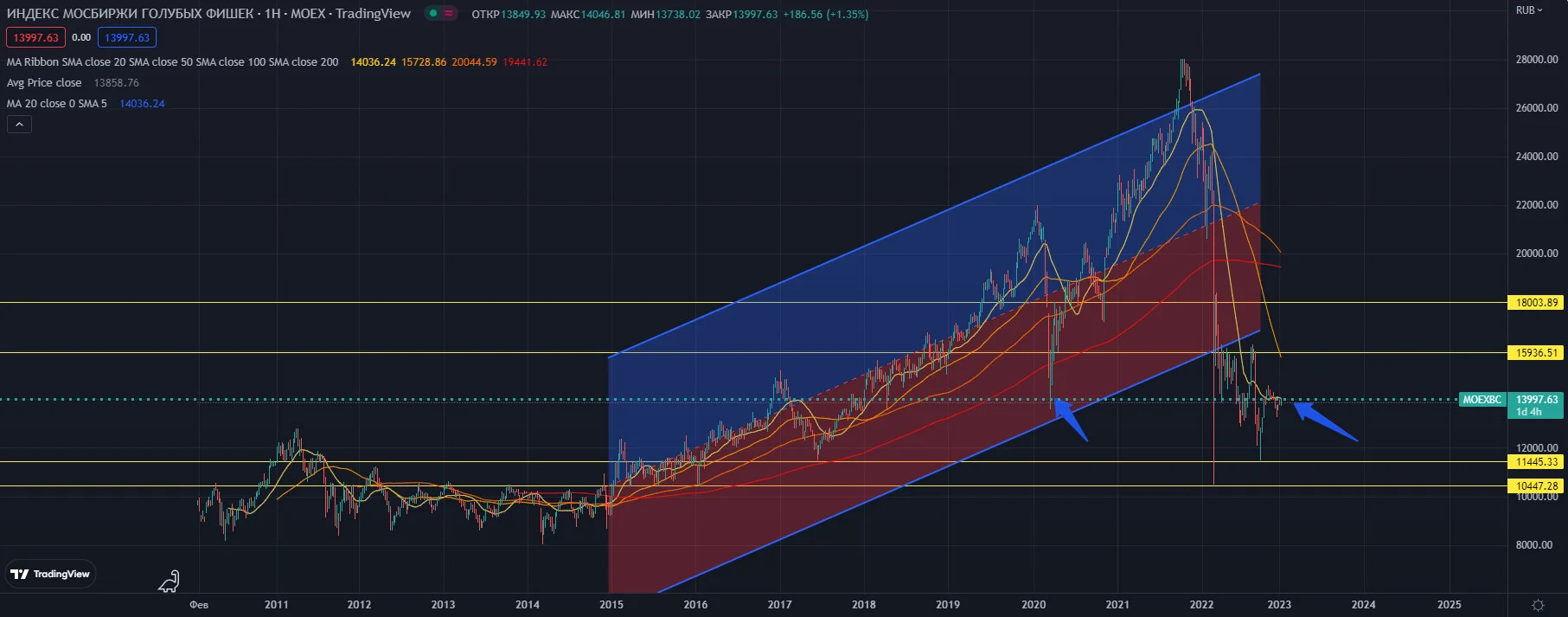The image size is (1568, 617).
Task: Open the RUB currency dropdown
Action: click(x=1529, y=10)
